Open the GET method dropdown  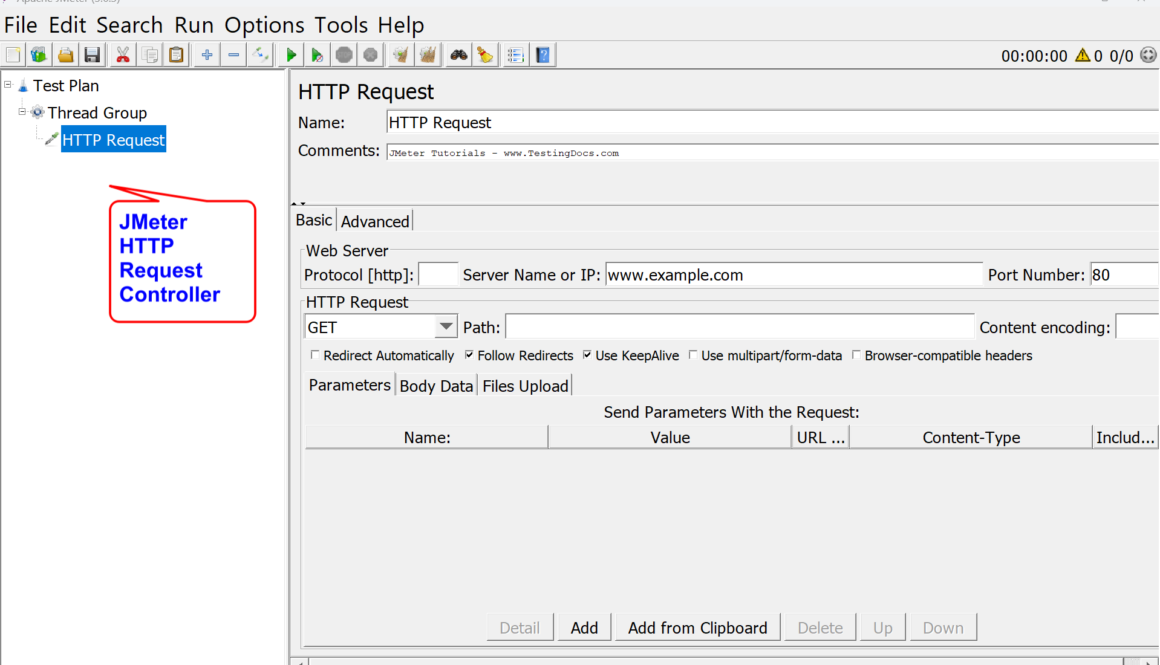[x=446, y=328]
